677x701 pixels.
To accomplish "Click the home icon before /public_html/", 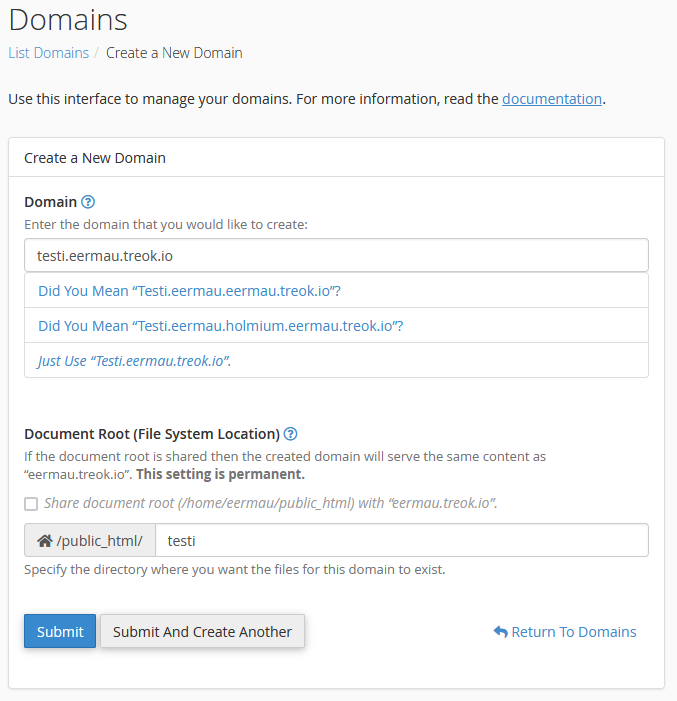I will (44, 541).
